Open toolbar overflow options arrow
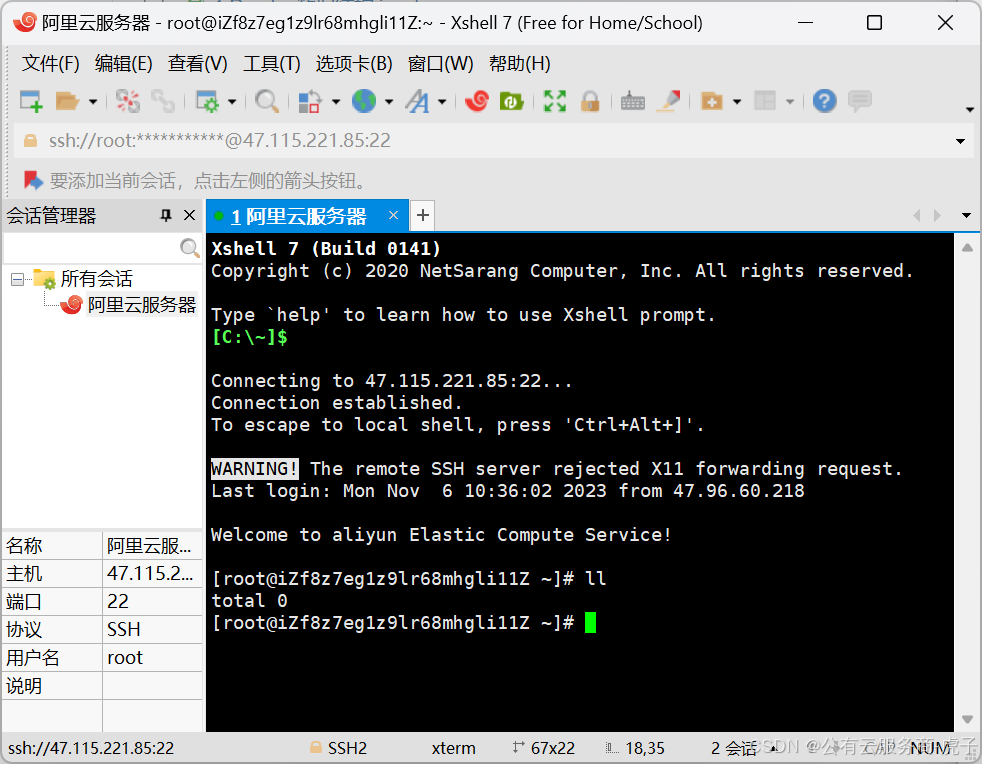The image size is (982, 764). (970, 110)
